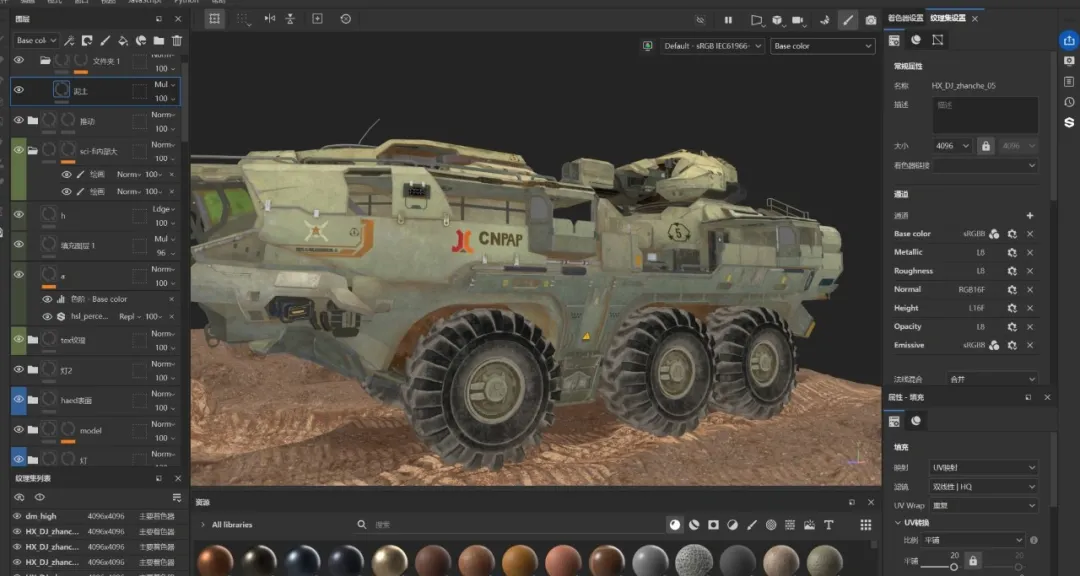Open the viewport Base color channel dropdown
Image resolution: width=1080 pixels, height=576 pixels.
click(822, 46)
